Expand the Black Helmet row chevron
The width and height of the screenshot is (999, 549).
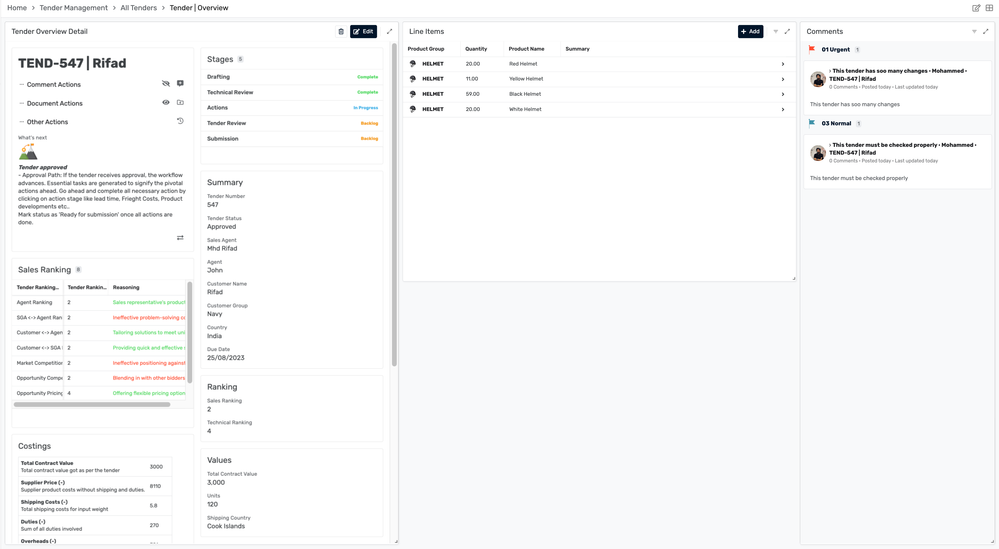click(783, 94)
